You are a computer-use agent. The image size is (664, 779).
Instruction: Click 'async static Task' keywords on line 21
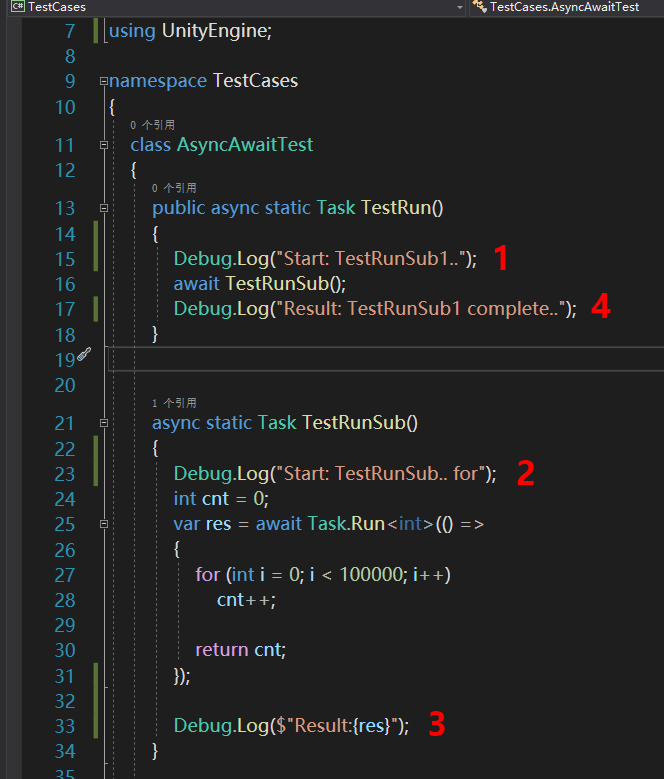pyautogui.click(x=224, y=423)
